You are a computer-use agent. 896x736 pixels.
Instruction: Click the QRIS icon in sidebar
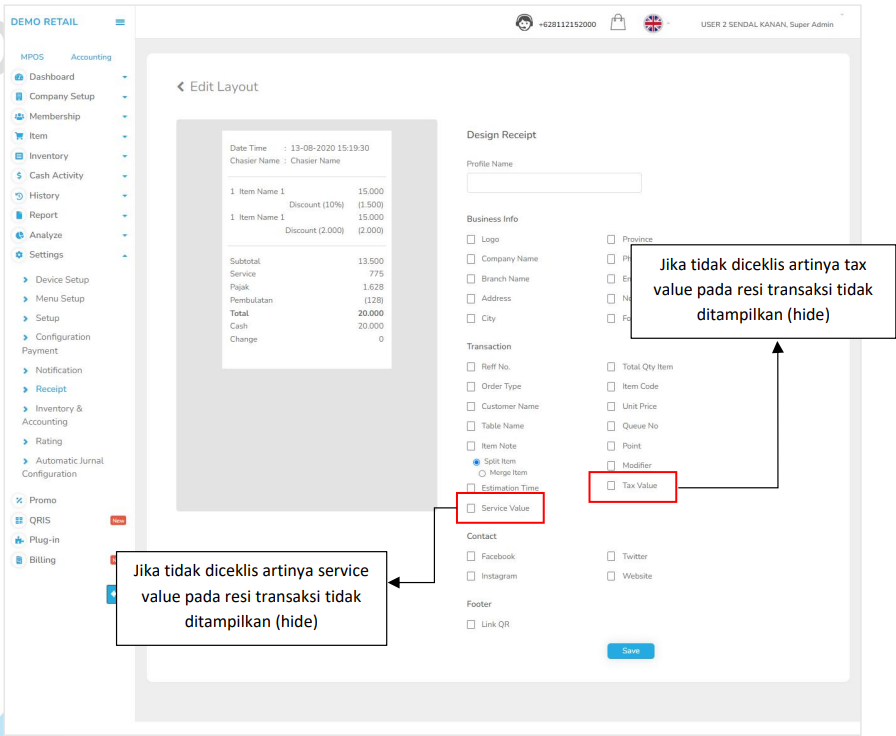[19, 520]
